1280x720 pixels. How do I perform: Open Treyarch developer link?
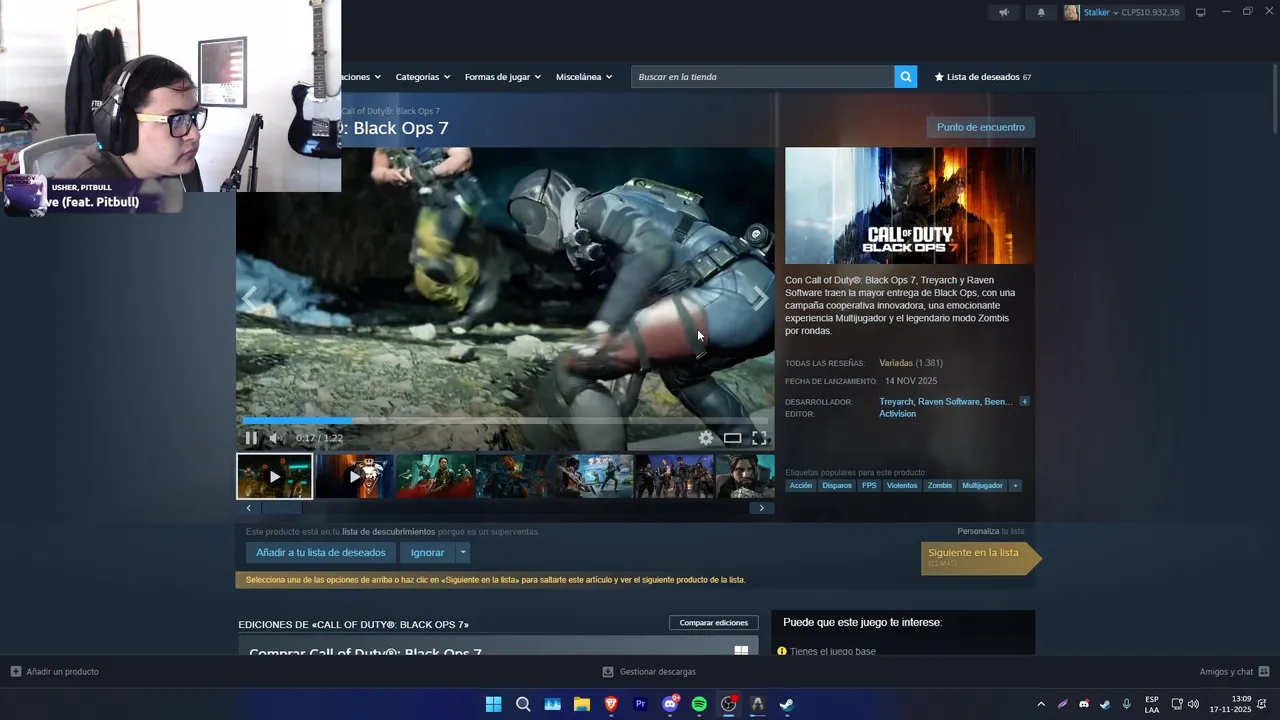click(896, 402)
